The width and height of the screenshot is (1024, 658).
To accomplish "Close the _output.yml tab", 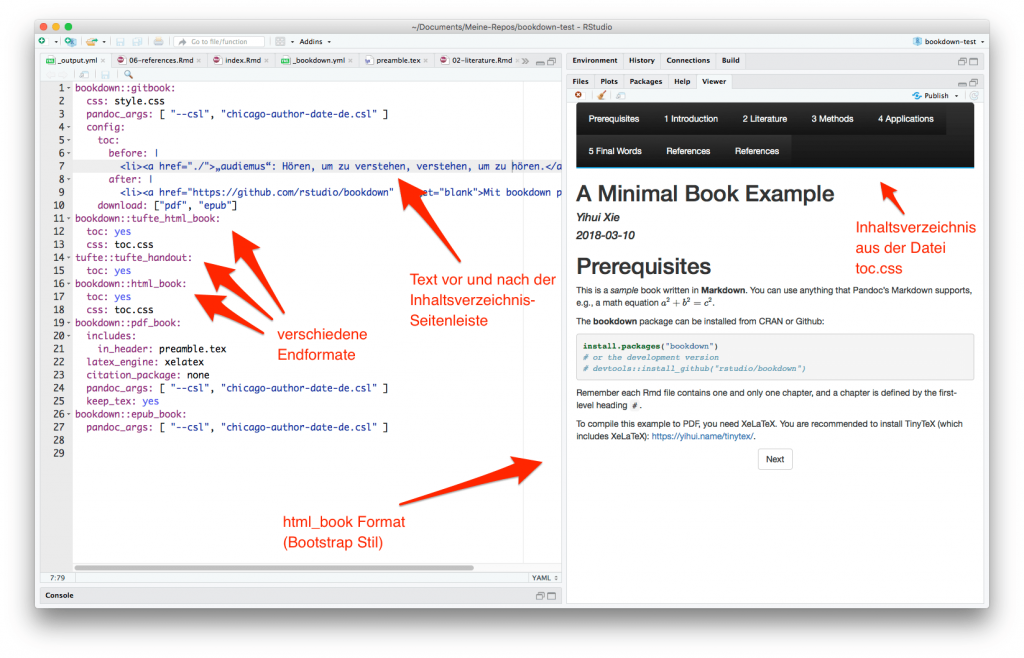I will pyautogui.click(x=103, y=61).
